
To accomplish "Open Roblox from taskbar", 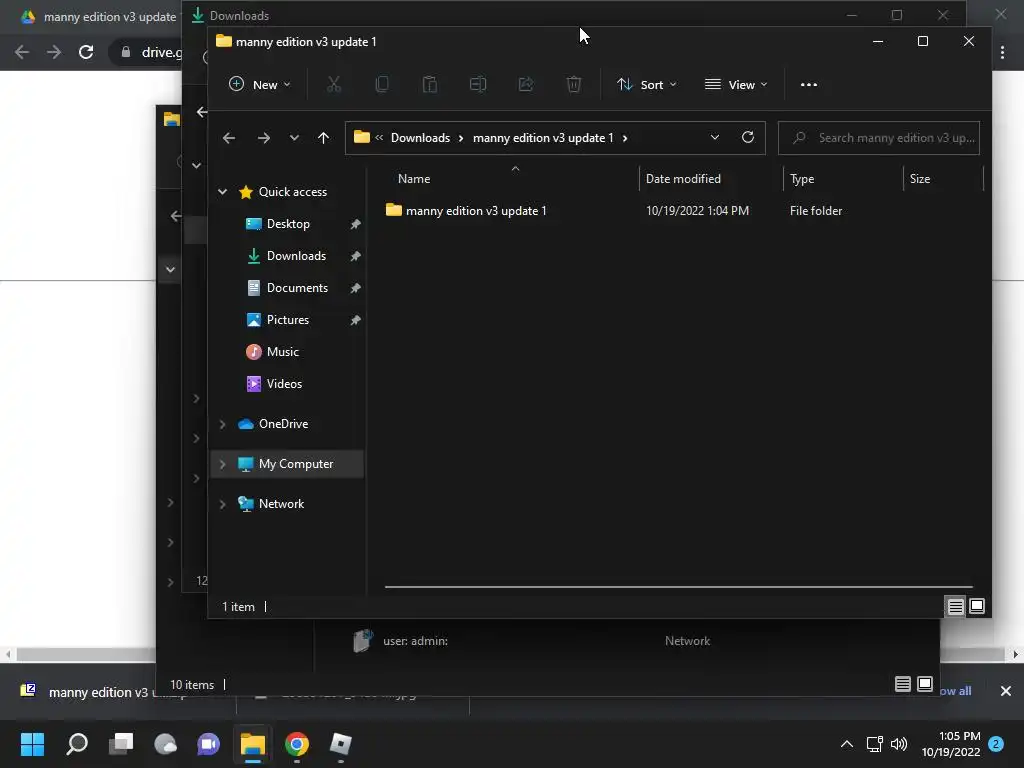I will coord(340,744).
